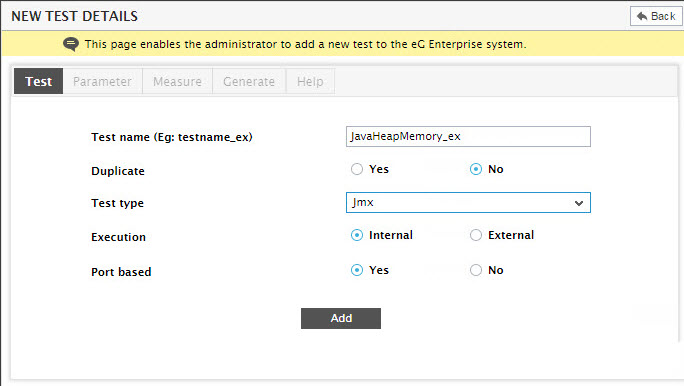Open the Generate tab
Screen dimensions: 684x386
(x=249, y=81)
